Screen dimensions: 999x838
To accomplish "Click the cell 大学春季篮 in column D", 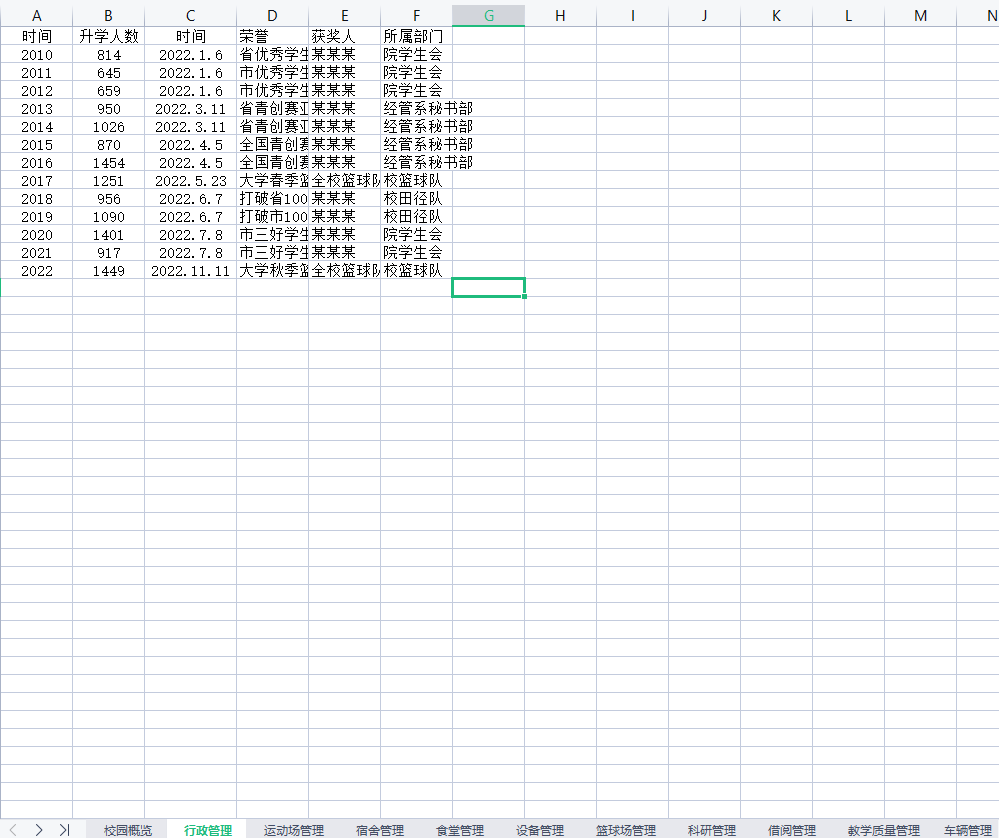I will click(272, 180).
